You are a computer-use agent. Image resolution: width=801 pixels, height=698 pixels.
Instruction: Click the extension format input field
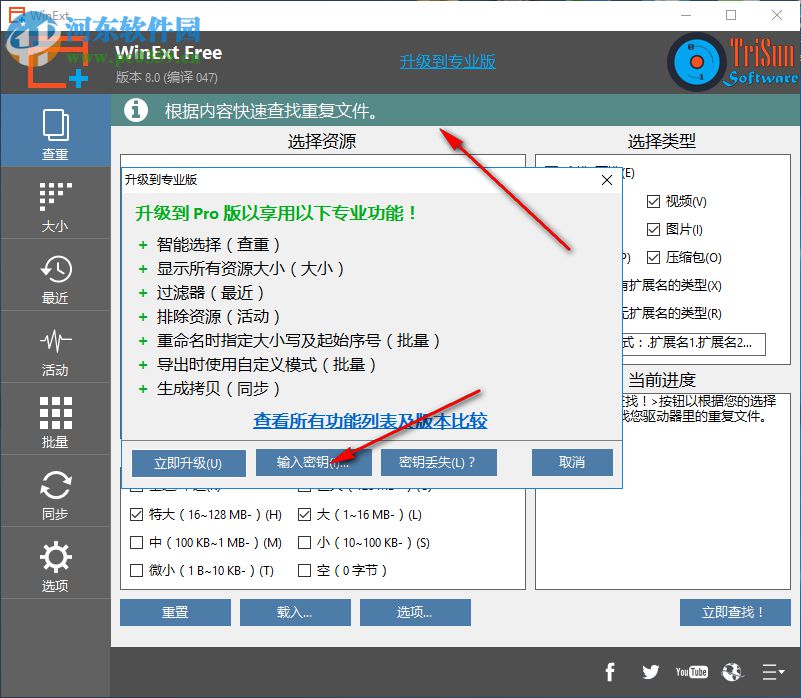(x=692, y=344)
